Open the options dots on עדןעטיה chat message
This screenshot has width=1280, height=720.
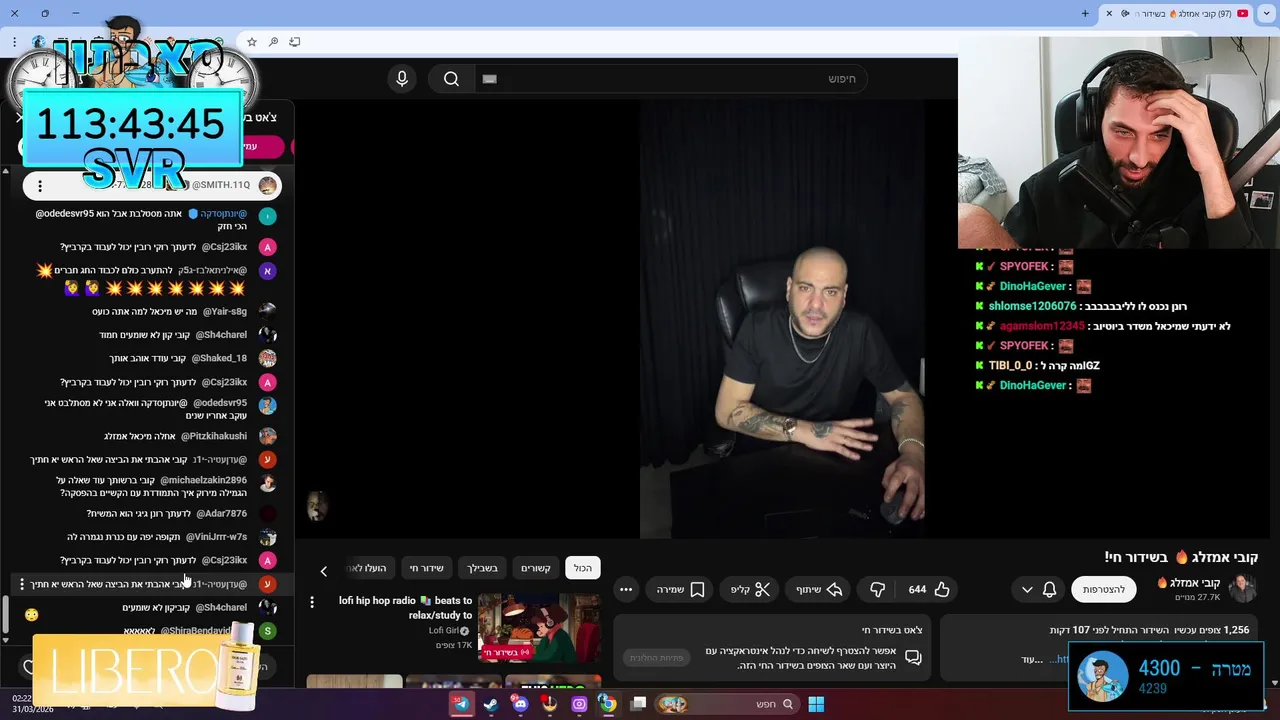tap(22, 584)
